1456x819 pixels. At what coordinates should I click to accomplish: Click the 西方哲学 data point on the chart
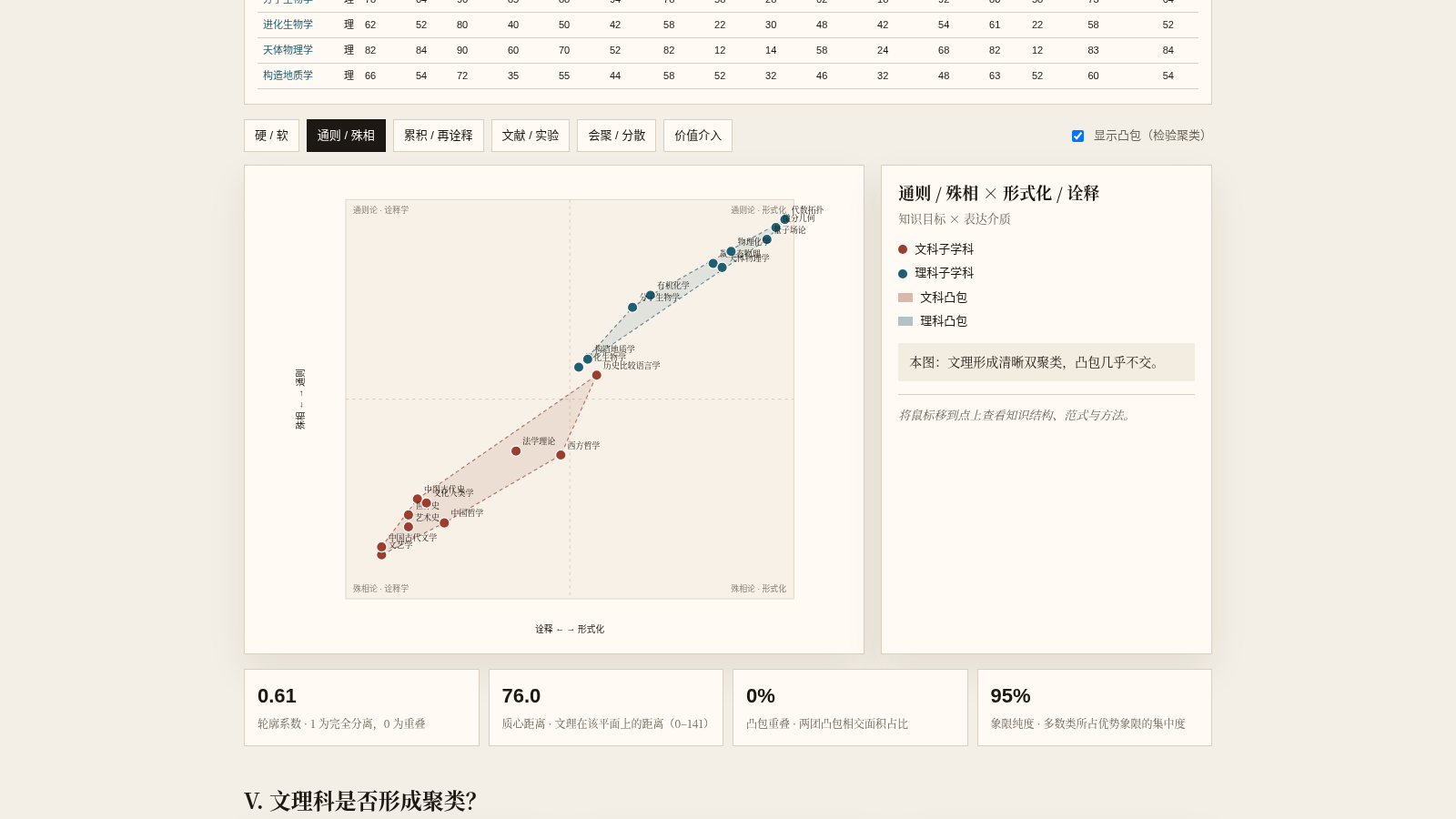pos(561,455)
